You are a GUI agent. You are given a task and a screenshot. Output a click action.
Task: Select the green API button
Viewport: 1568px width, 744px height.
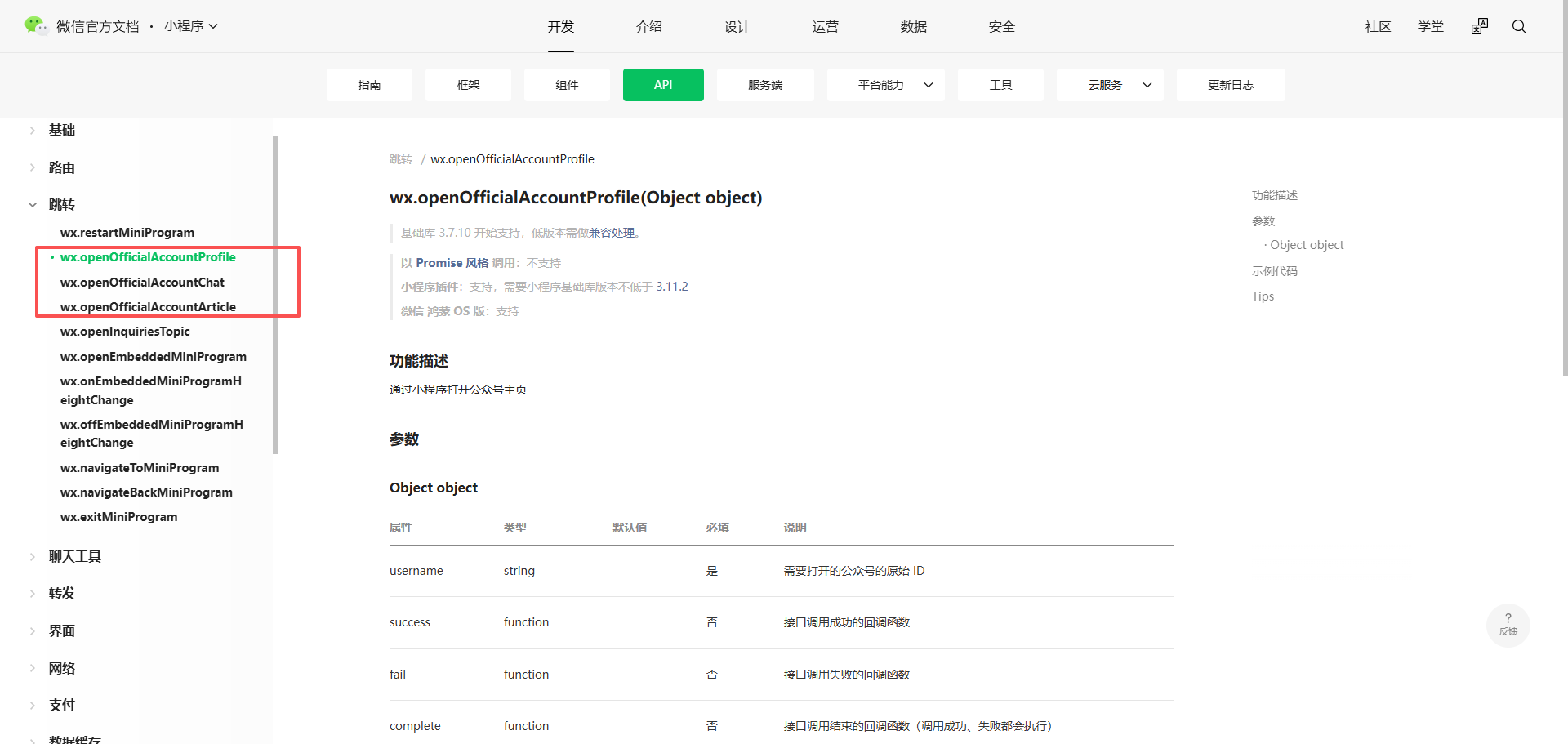[x=663, y=85]
